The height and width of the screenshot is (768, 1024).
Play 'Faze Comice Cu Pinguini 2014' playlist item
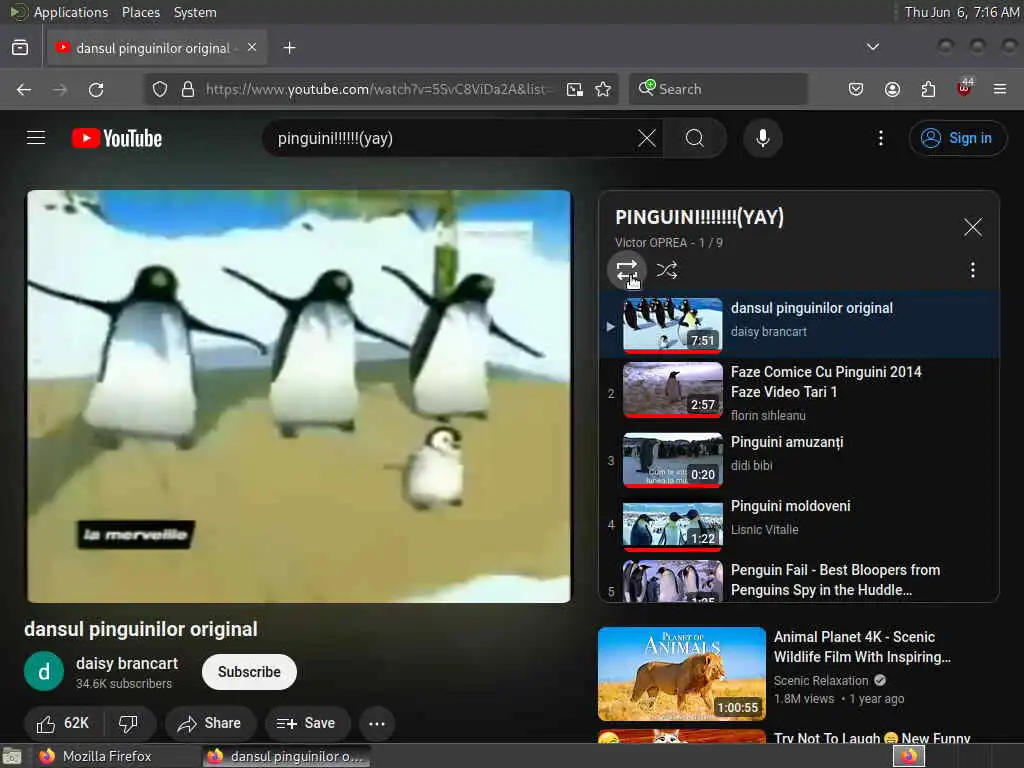tap(799, 392)
